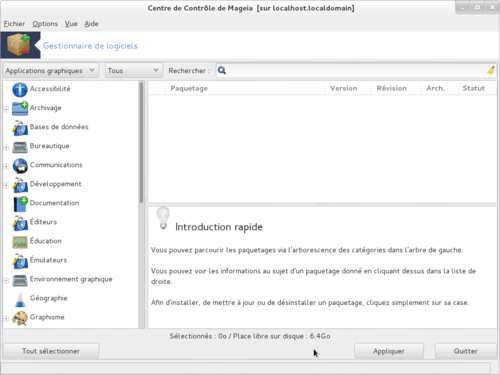This screenshot has width=500, height=375.
Task: Click the Introduction rapide heading
Action: [219, 227]
